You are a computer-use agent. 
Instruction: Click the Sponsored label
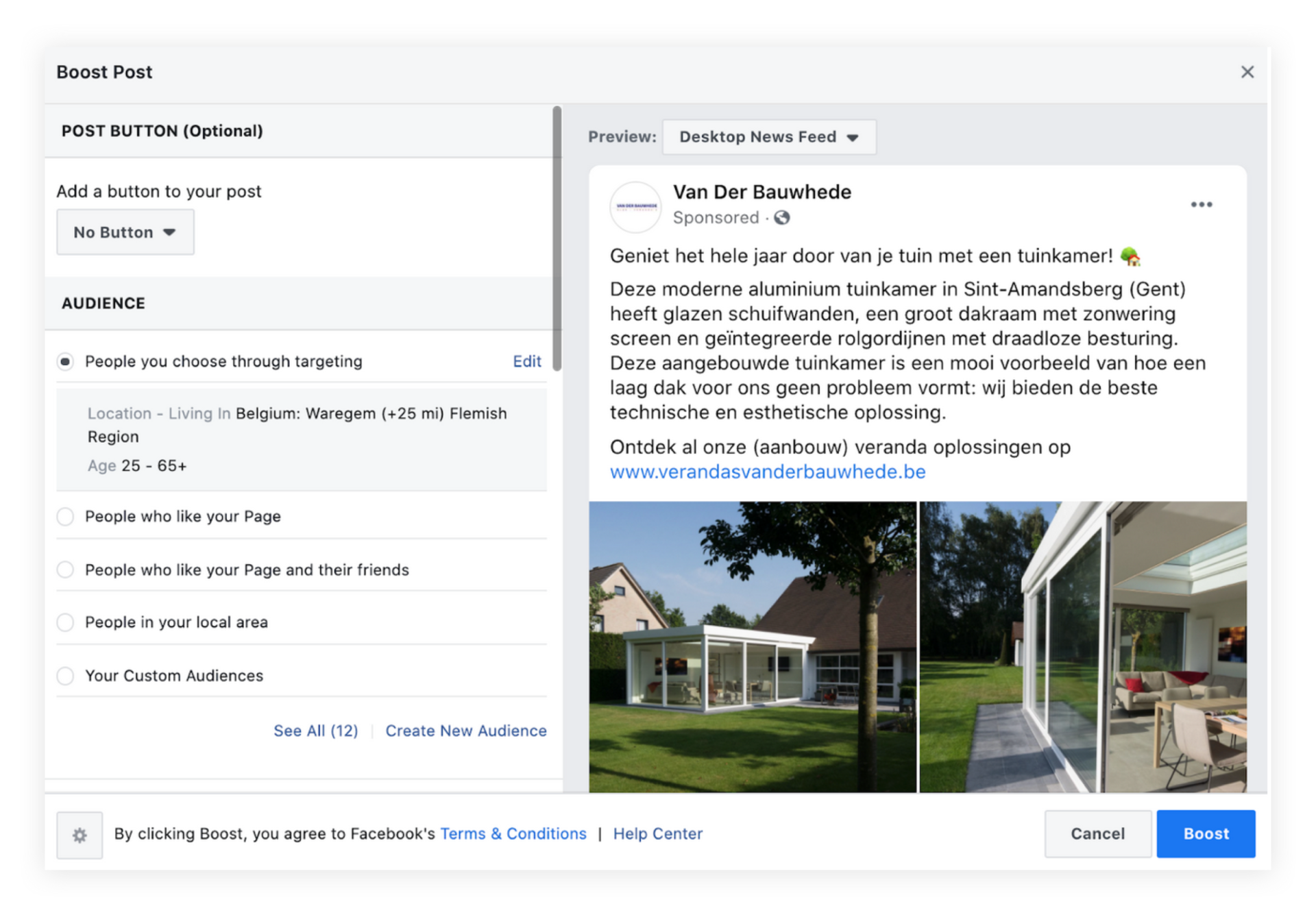(716, 218)
